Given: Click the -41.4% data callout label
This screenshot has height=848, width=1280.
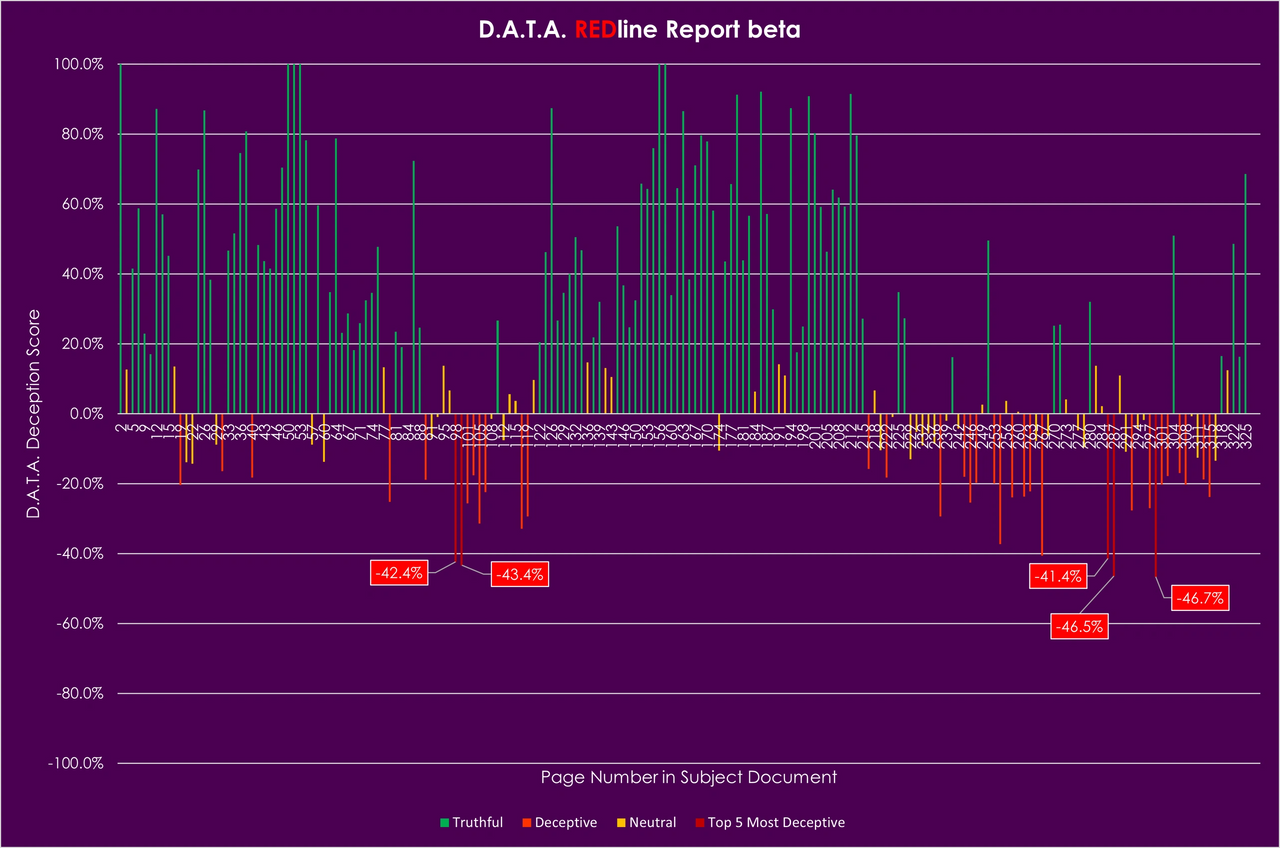Looking at the screenshot, I should (1058, 576).
